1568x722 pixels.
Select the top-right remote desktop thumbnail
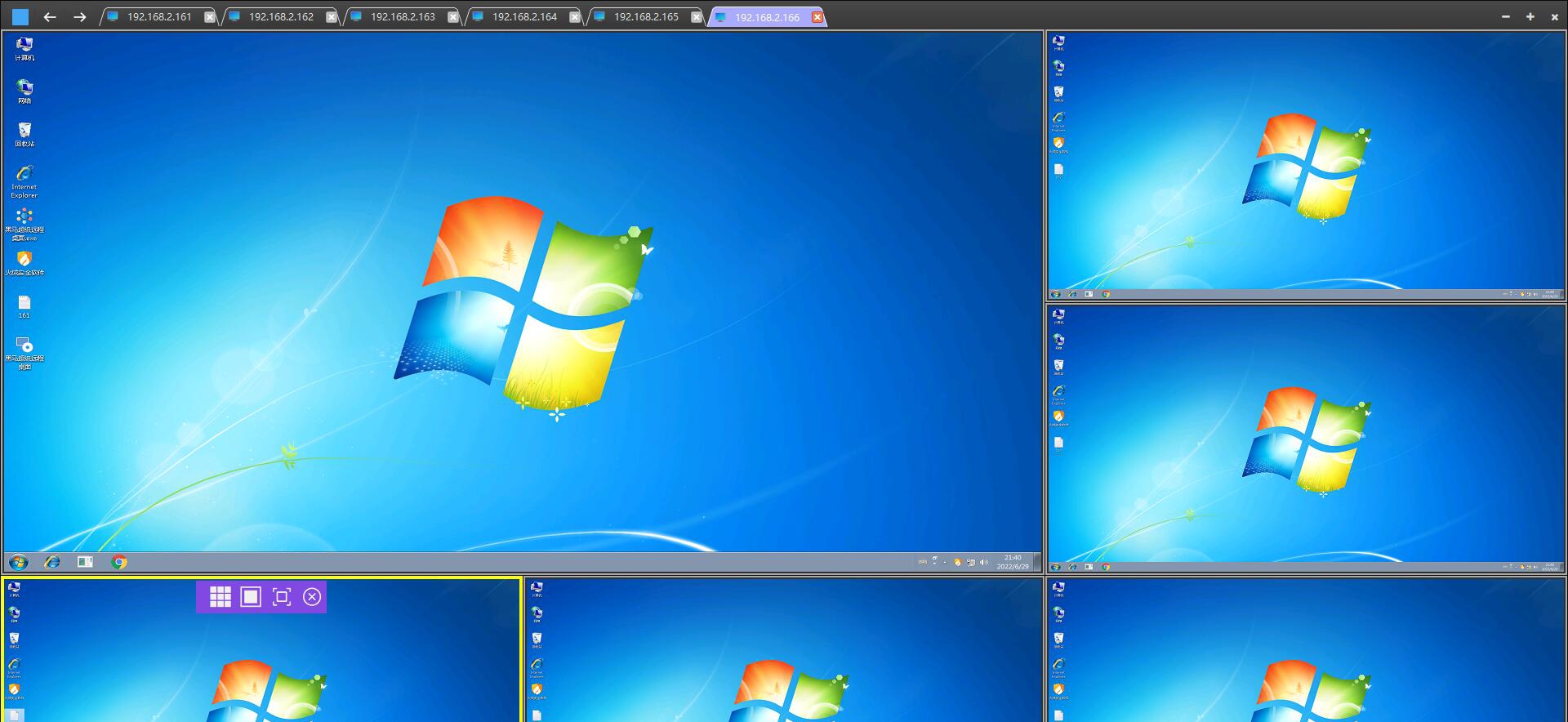tap(1306, 166)
